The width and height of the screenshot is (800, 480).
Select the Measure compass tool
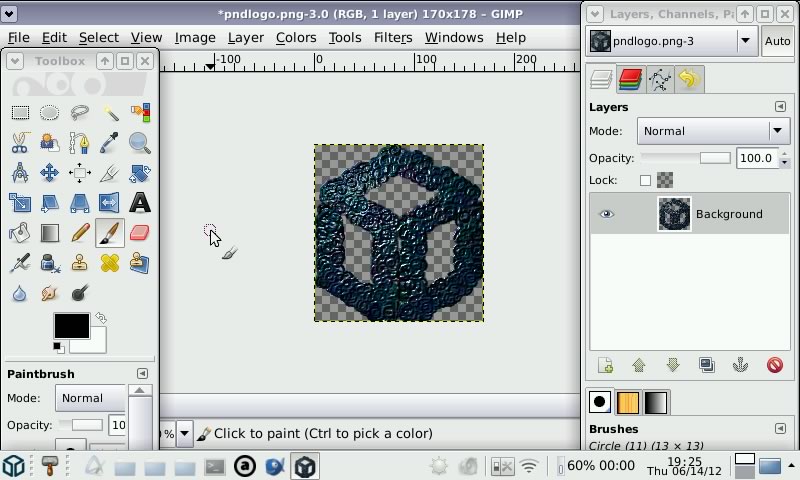coord(20,173)
